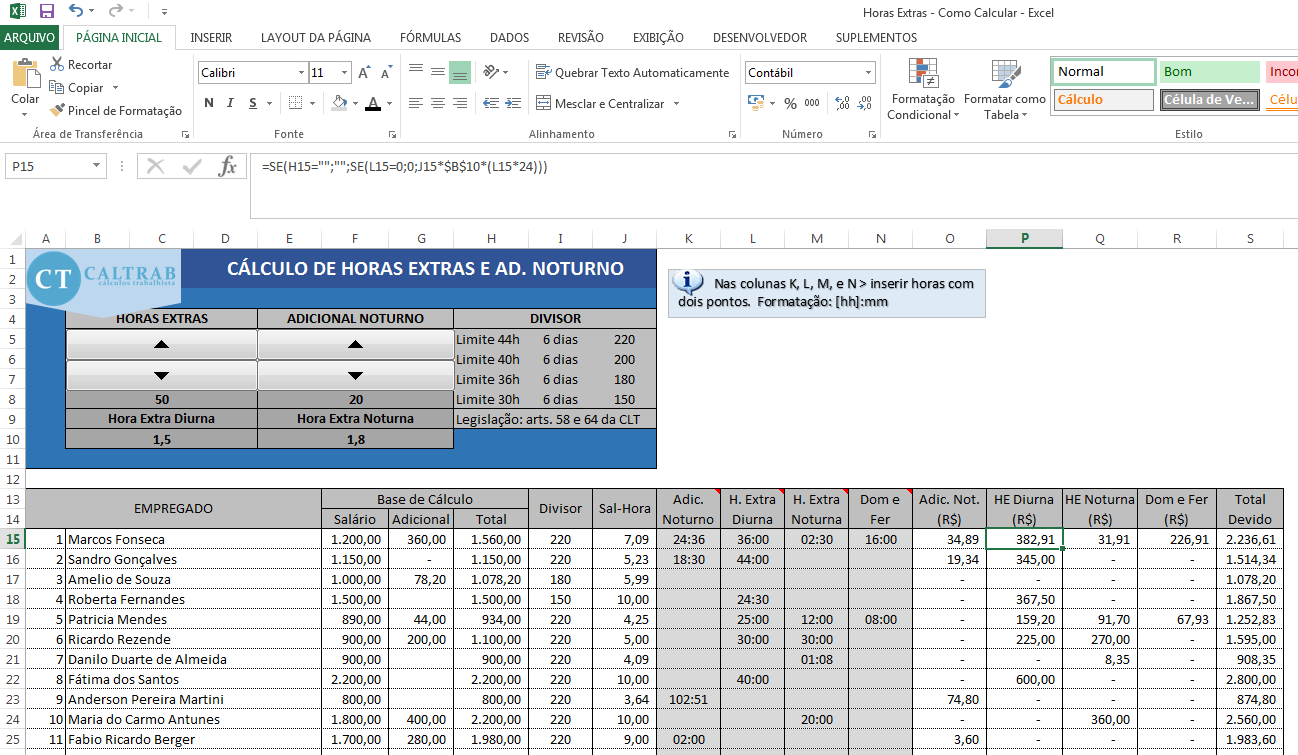The width and height of the screenshot is (1298, 755).
Task: Align text to middle vertically
Action: [x=437, y=72]
